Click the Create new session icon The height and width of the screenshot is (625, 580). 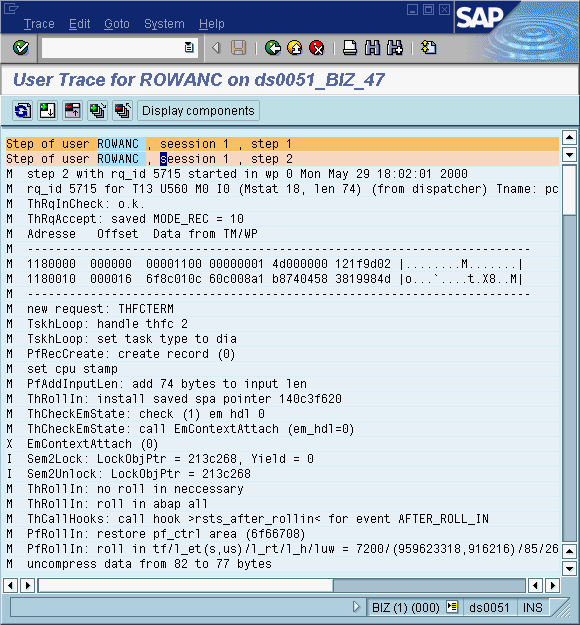pyautogui.click(x=429, y=48)
